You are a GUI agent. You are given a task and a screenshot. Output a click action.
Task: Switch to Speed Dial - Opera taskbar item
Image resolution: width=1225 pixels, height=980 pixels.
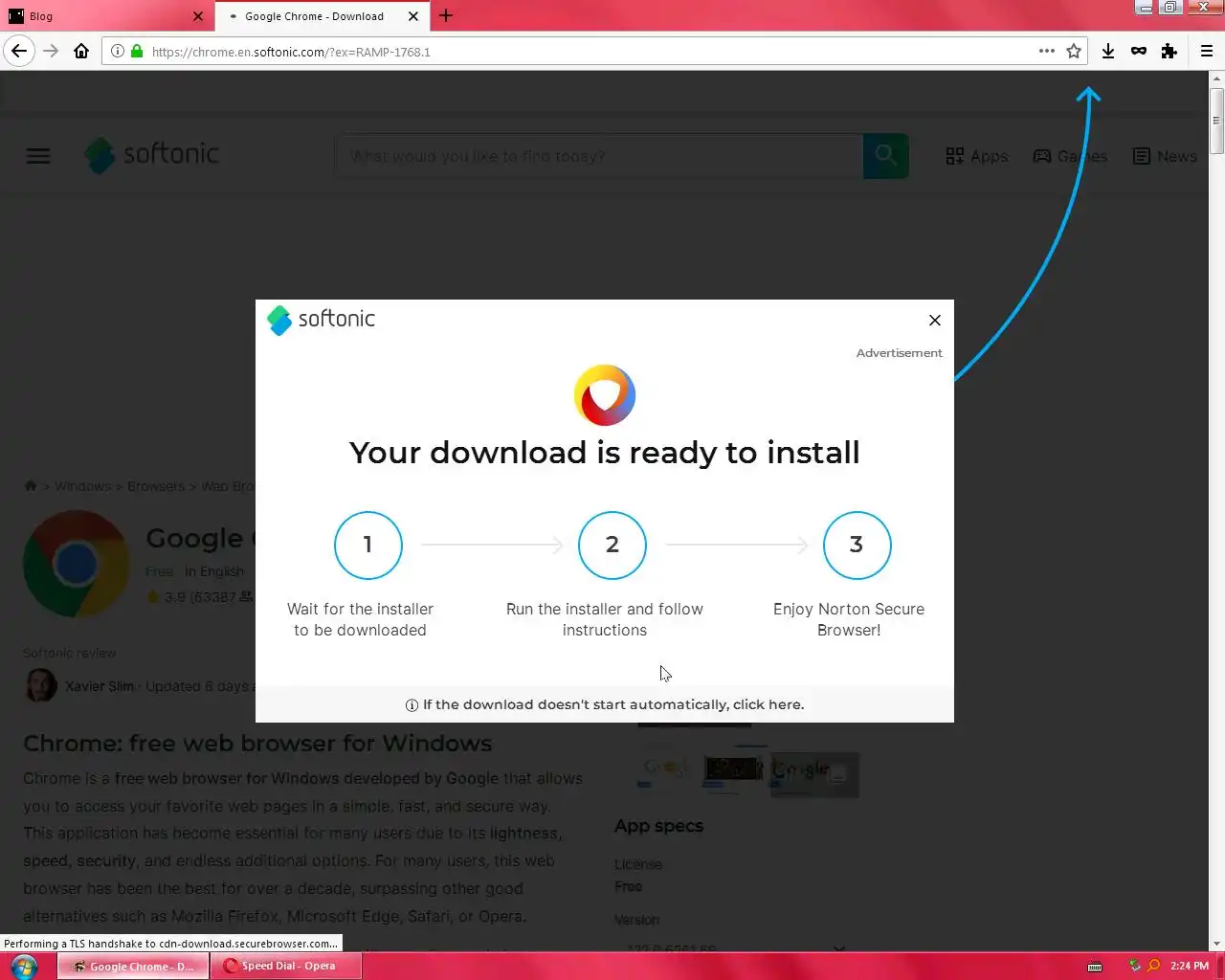(286, 967)
